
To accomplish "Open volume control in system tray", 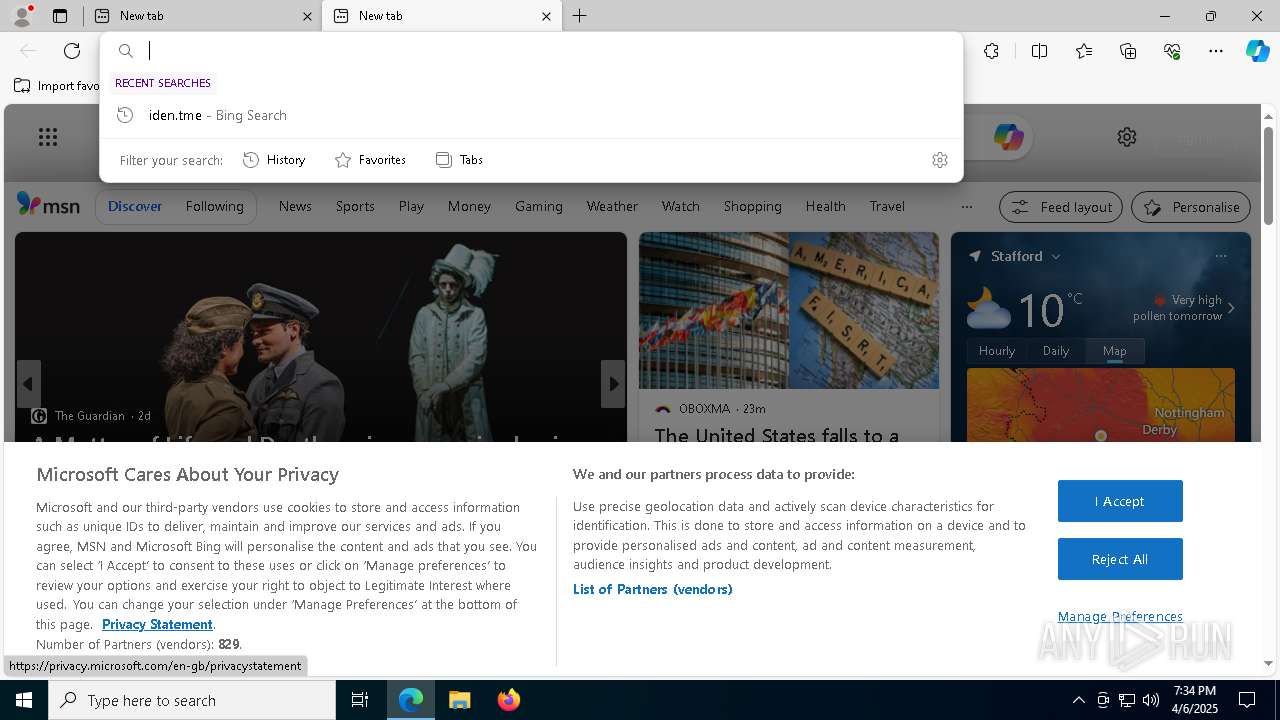I will click(x=1151, y=700).
